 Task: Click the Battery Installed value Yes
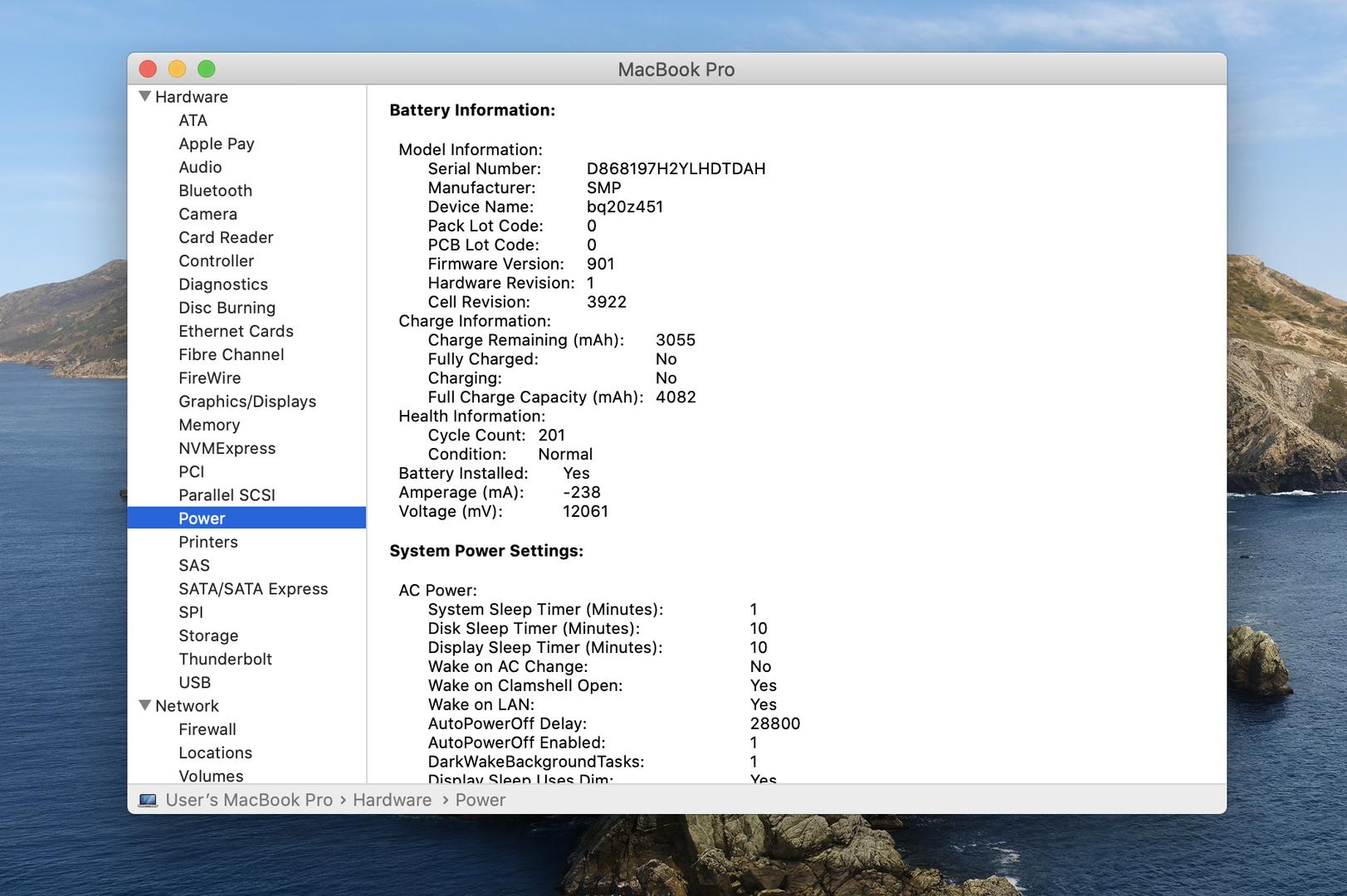coord(576,473)
